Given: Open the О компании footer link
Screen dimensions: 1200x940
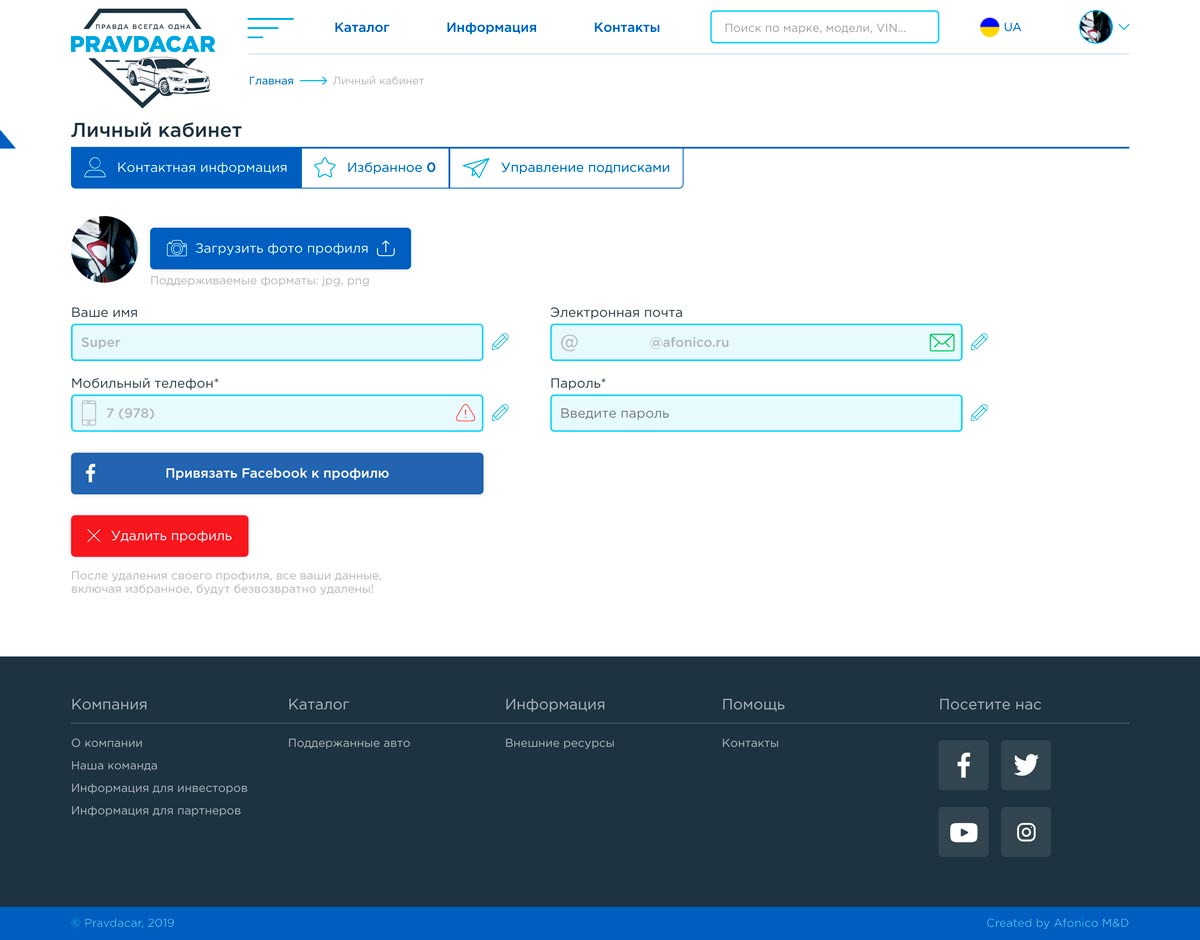Looking at the screenshot, I should pos(107,743).
